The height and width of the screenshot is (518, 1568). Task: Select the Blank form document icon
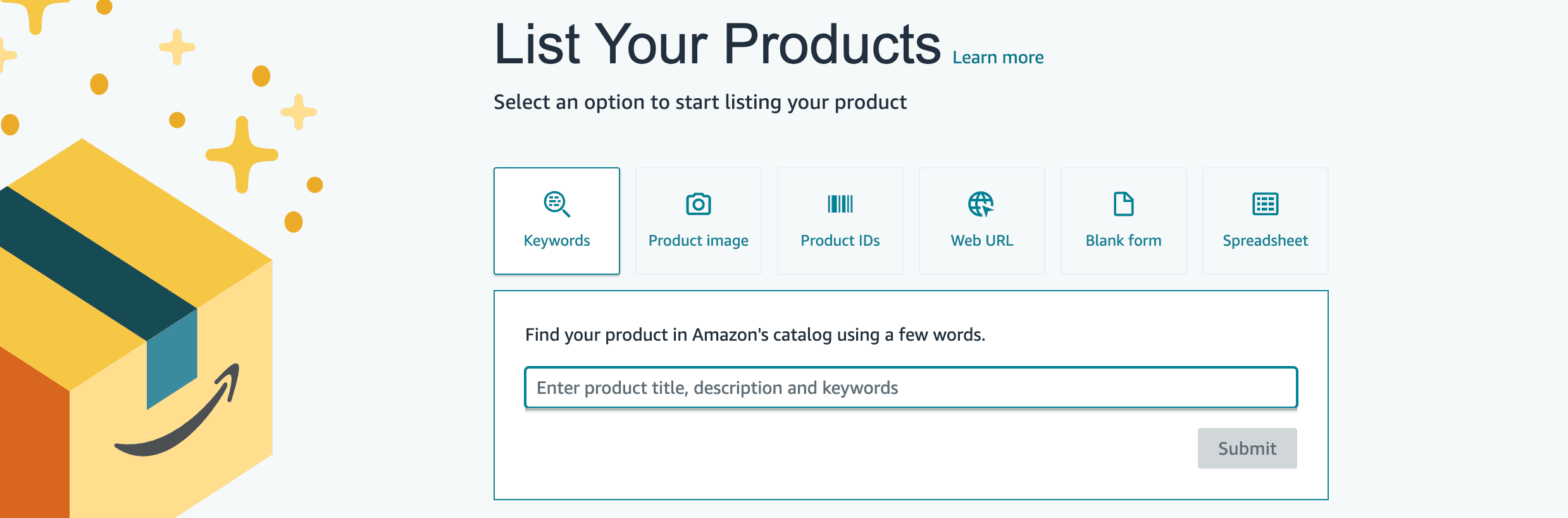[1123, 204]
